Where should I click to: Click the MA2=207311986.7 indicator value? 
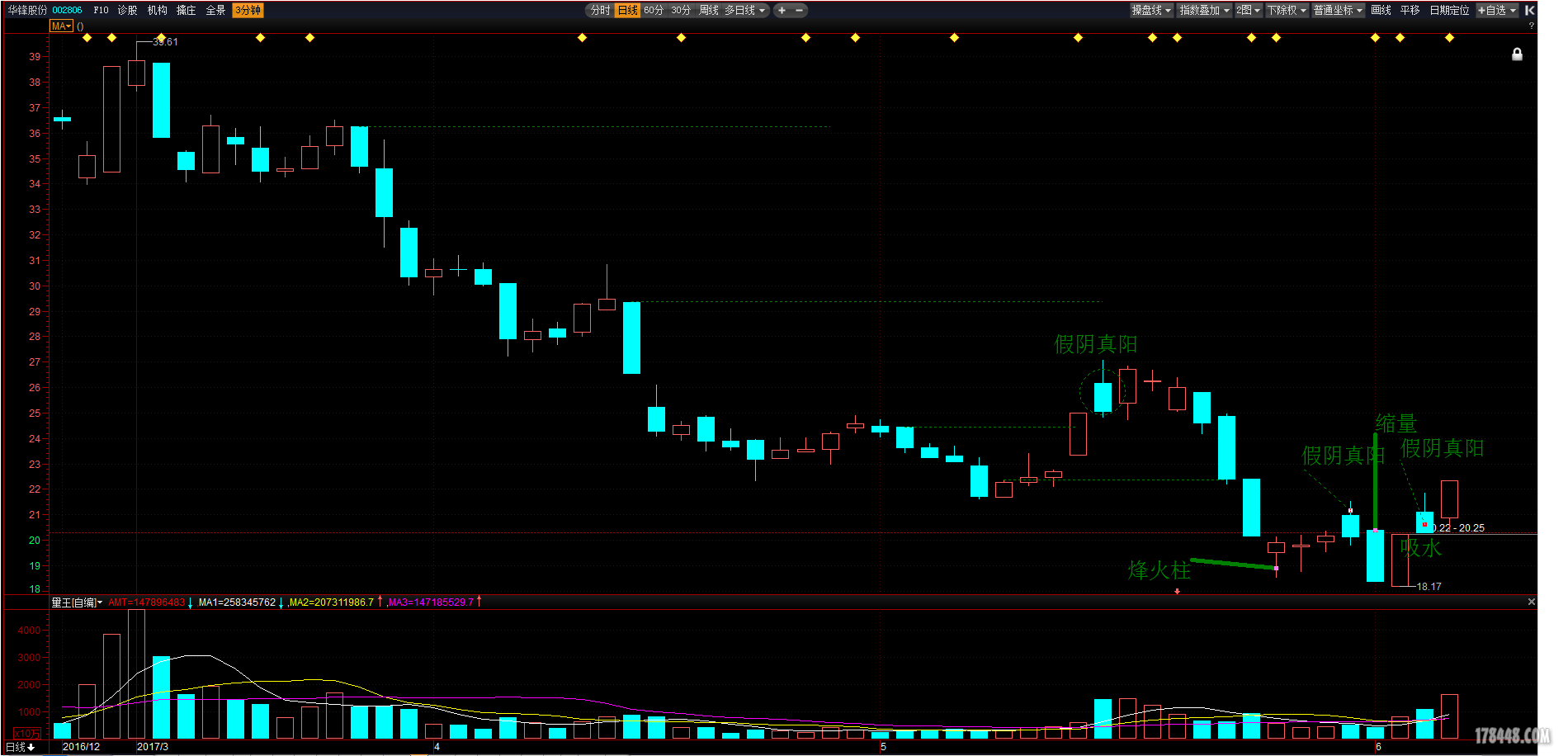pyautogui.click(x=331, y=602)
